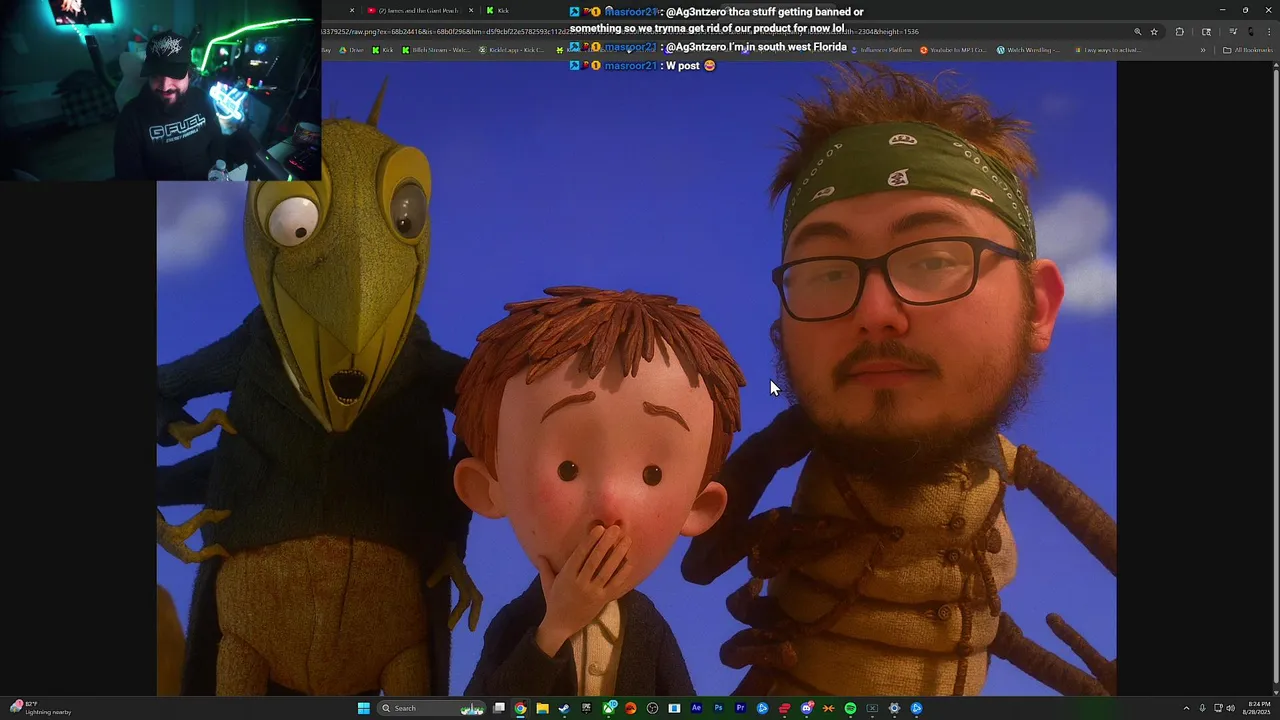
Task: Open Discord from the taskbar
Action: pyautogui.click(x=806, y=708)
